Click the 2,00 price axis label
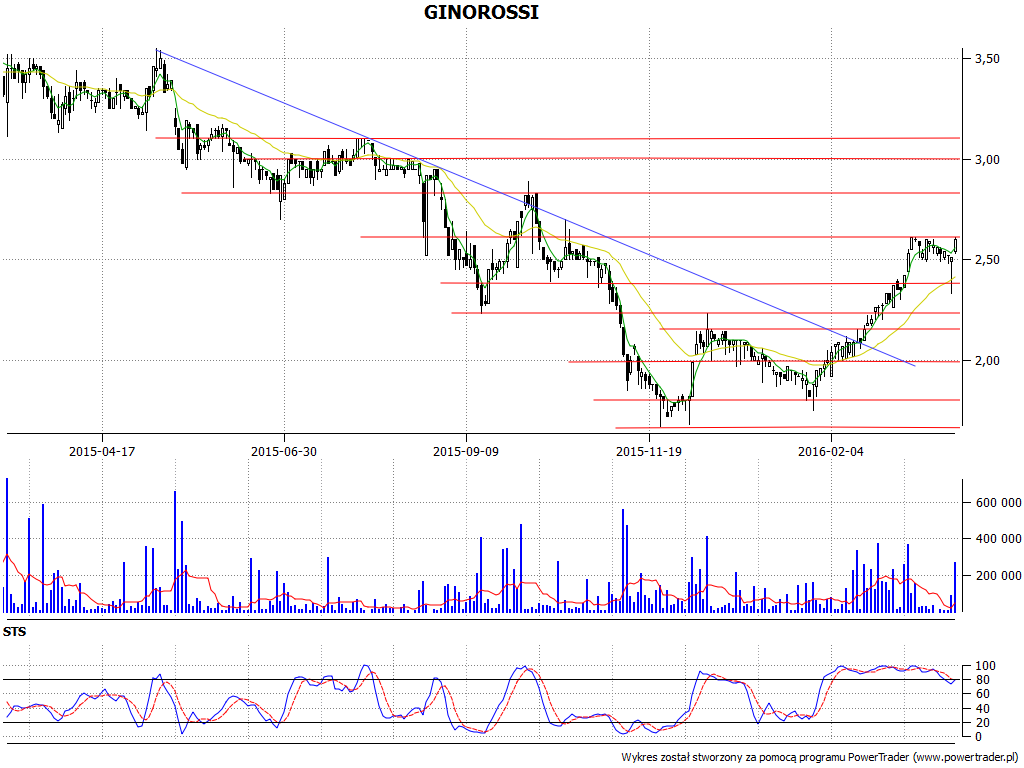 pyautogui.click(x=987, y=360)
